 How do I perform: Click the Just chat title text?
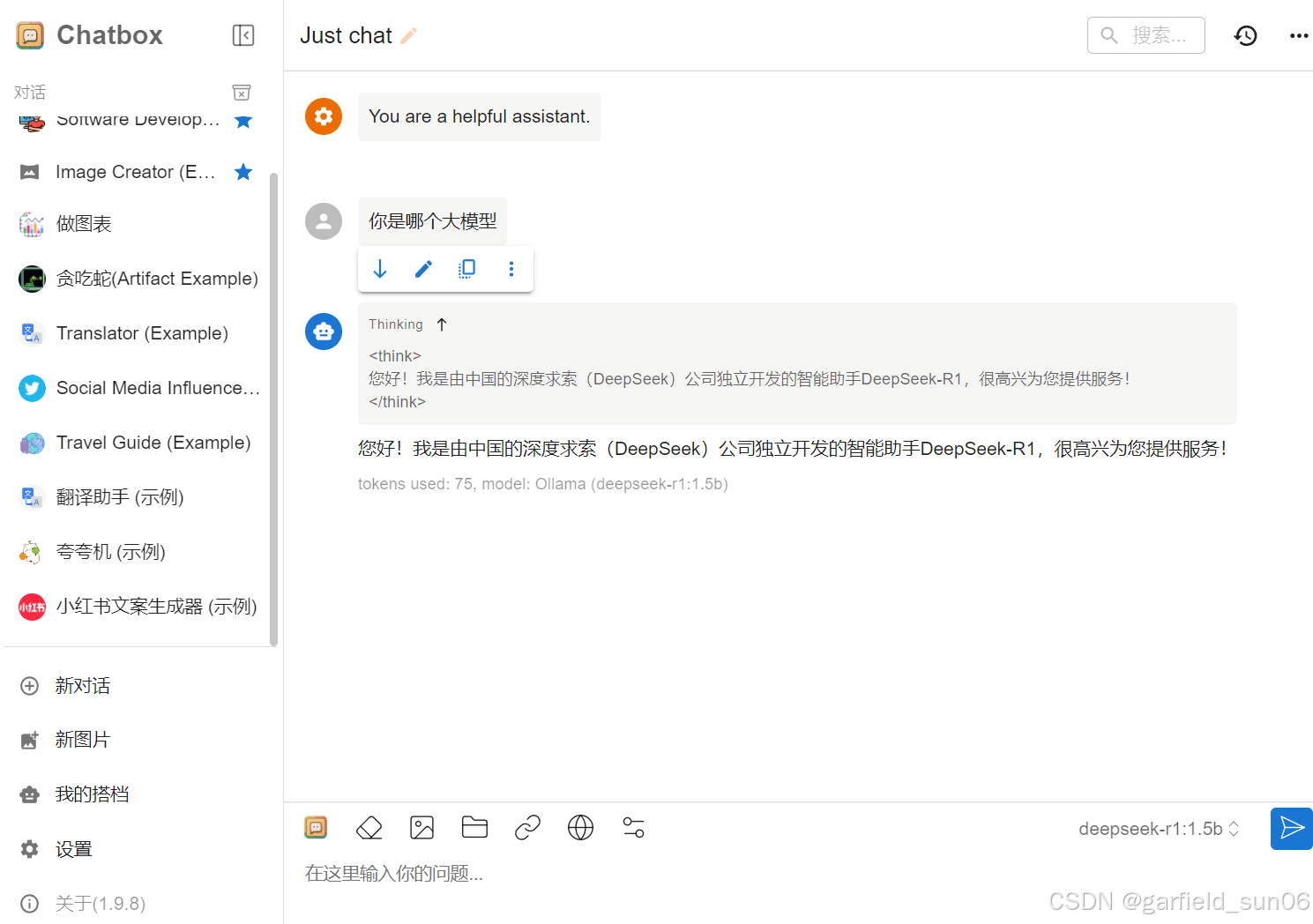(x=346, y=35)
